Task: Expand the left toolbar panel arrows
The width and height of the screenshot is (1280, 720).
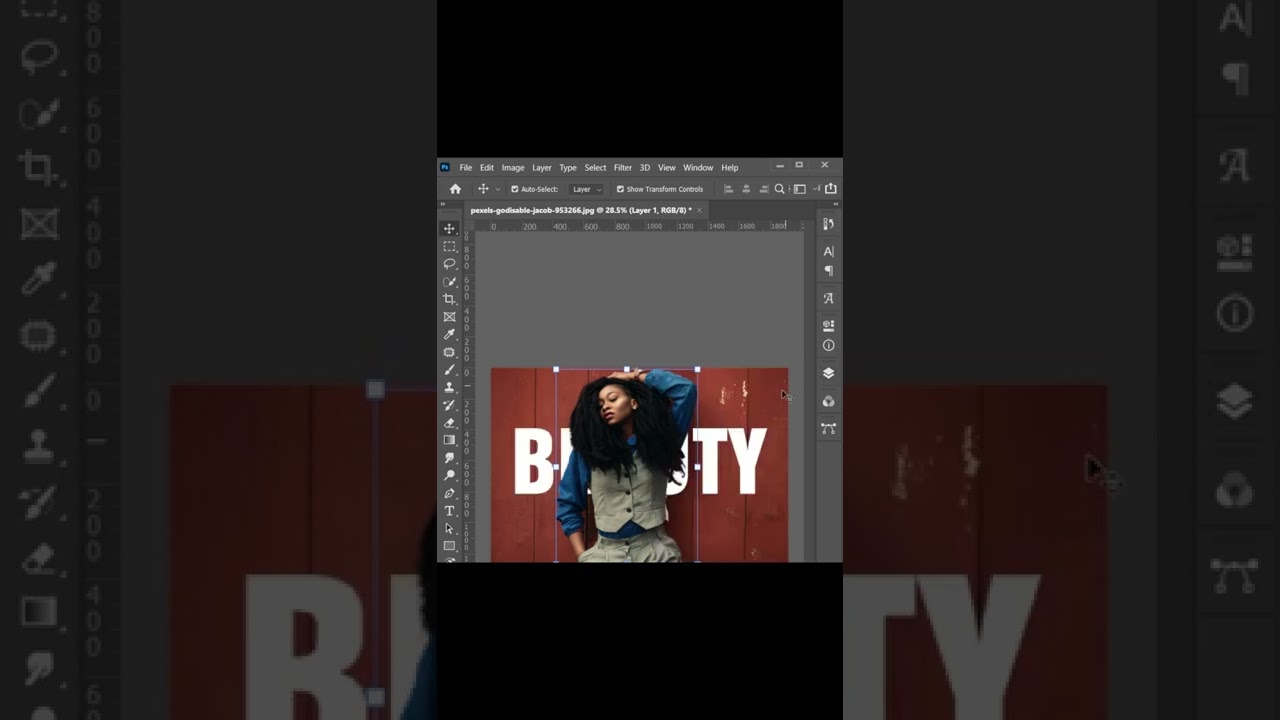Action: [x=442, y=204]
